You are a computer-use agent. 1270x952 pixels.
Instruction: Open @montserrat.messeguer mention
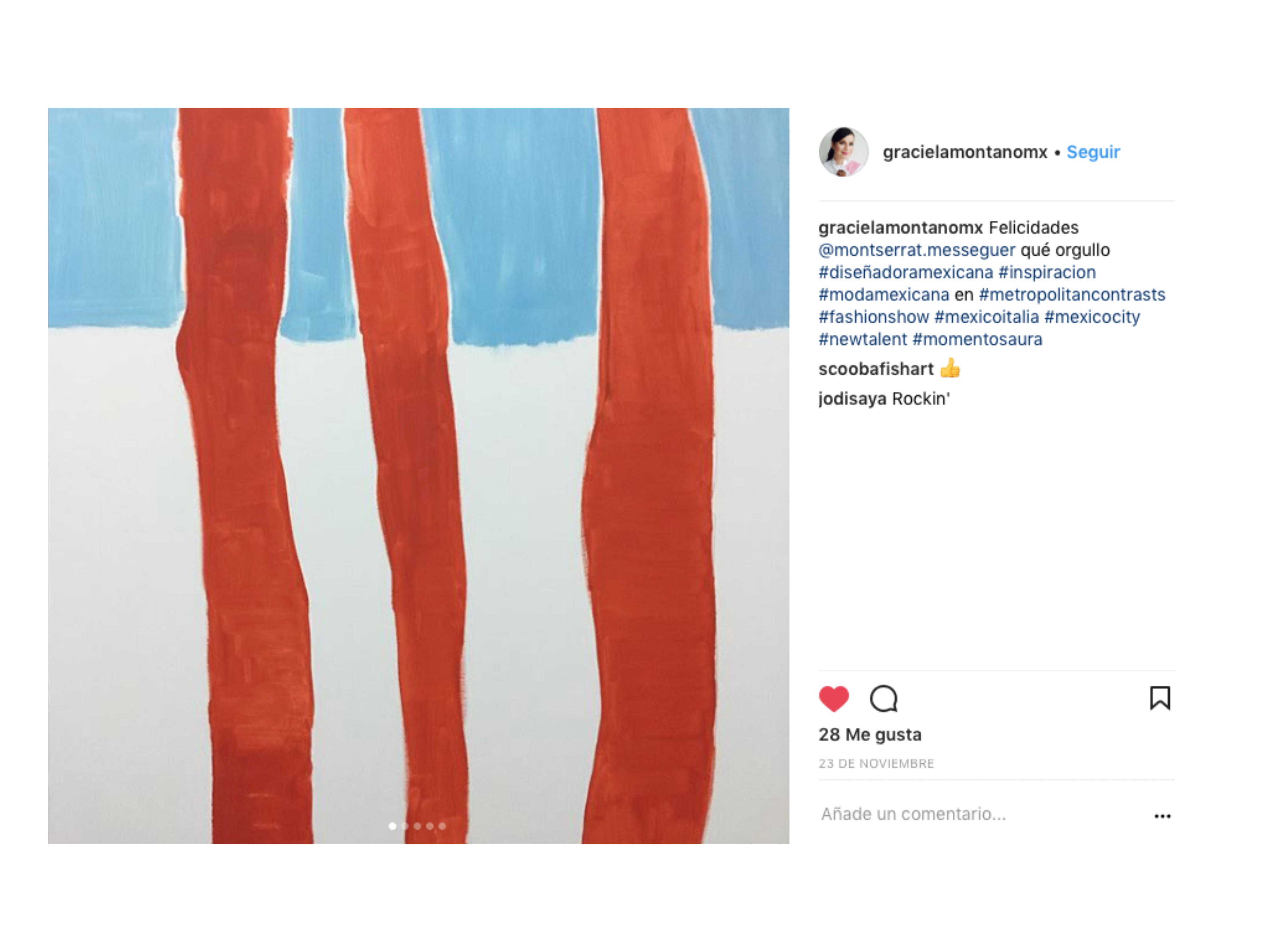click(917, 250)
